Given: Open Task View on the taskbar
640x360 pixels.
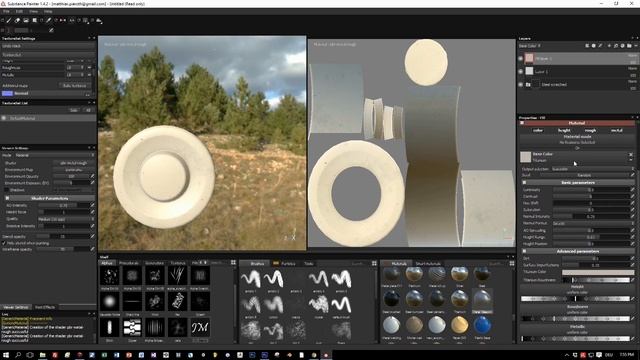Looking at the screenshot, I should [30, 355].
